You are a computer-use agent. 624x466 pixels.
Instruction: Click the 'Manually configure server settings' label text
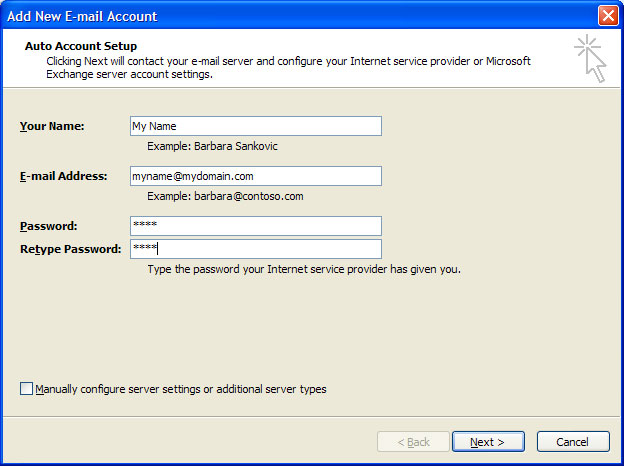pyautogui.click(x=181, y=389)
